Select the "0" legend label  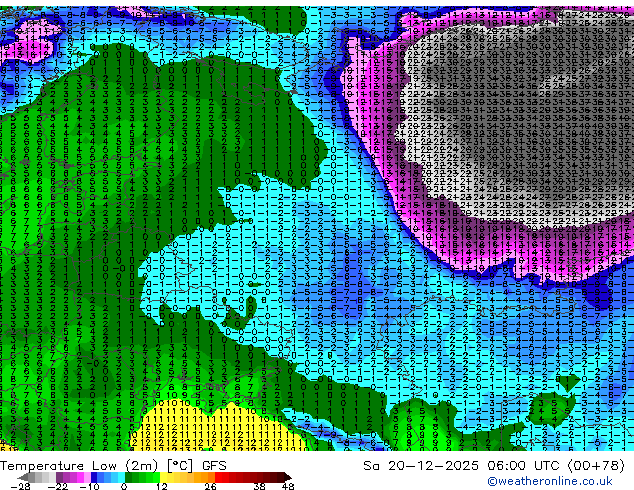pos(124,486)
